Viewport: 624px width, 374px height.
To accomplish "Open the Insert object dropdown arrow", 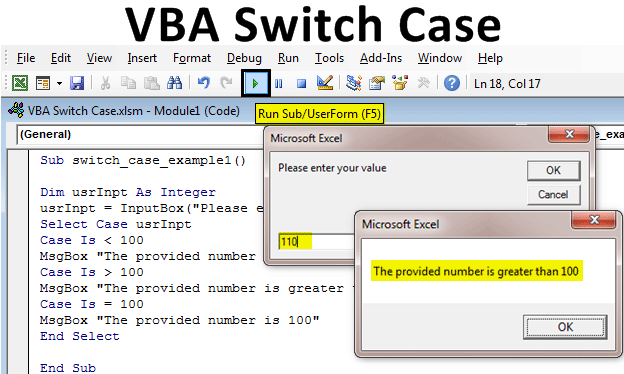I will click(59, 84).
